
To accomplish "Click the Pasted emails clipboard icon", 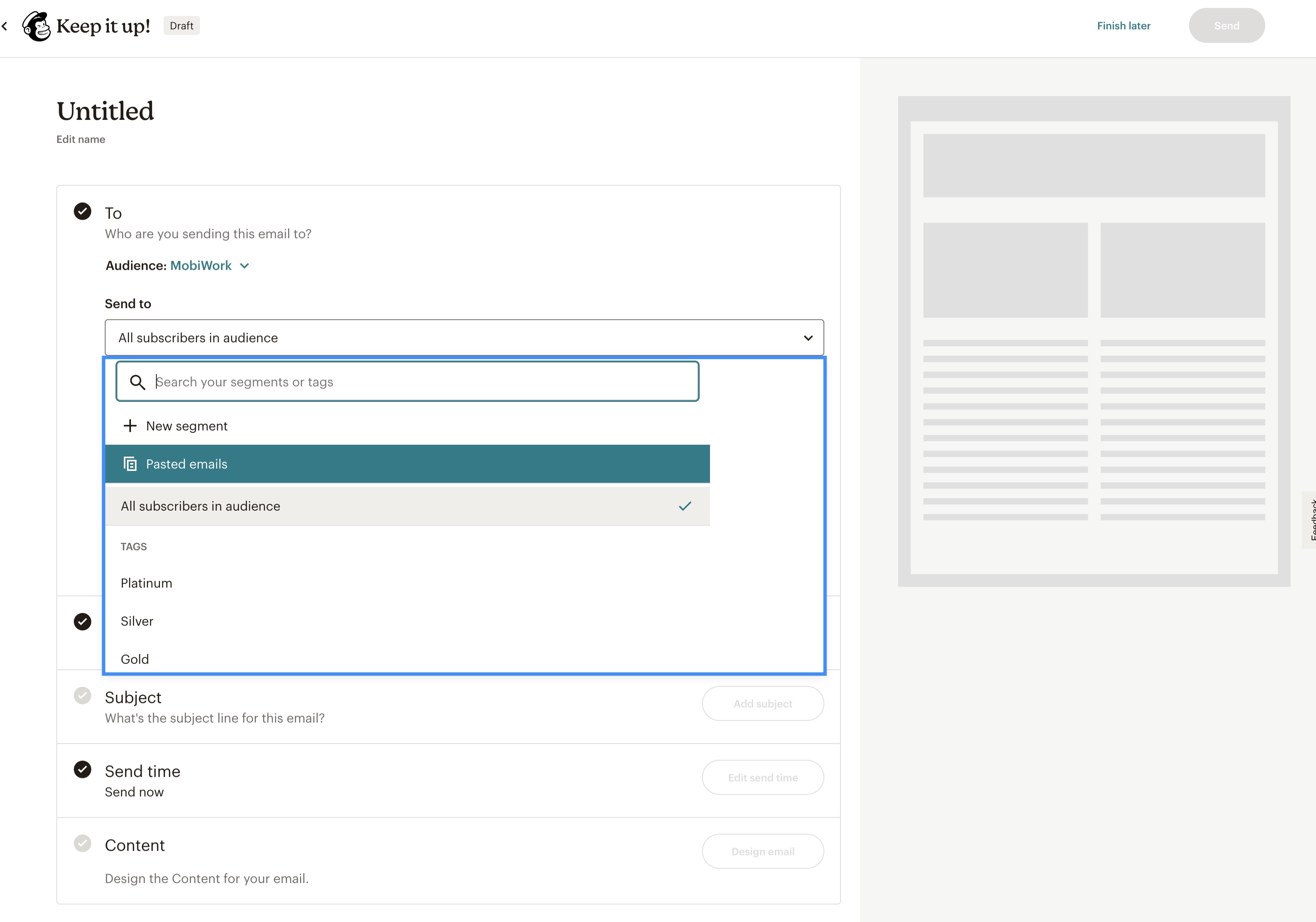I will pyautogui.click(x=130, y=464).
